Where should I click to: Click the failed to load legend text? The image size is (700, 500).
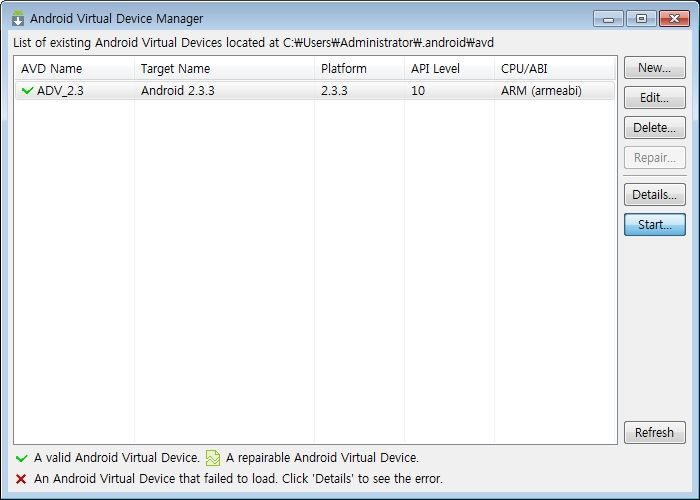[x=238, y=479]
